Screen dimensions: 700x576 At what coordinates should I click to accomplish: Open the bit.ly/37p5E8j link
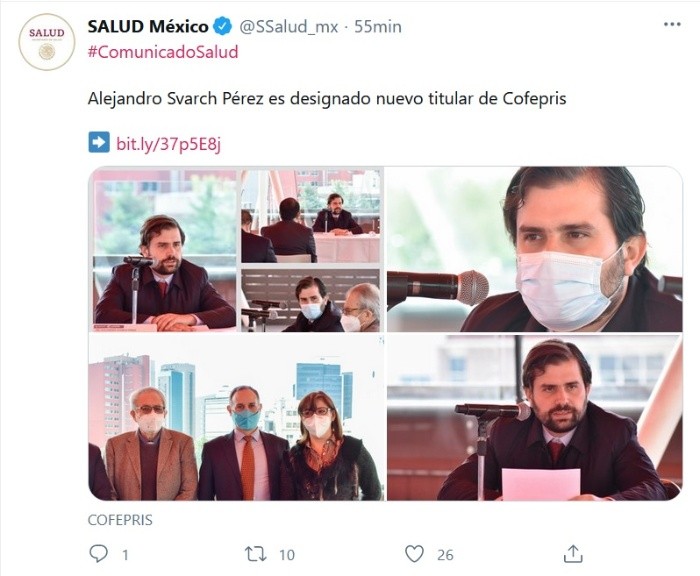(168, 144)
